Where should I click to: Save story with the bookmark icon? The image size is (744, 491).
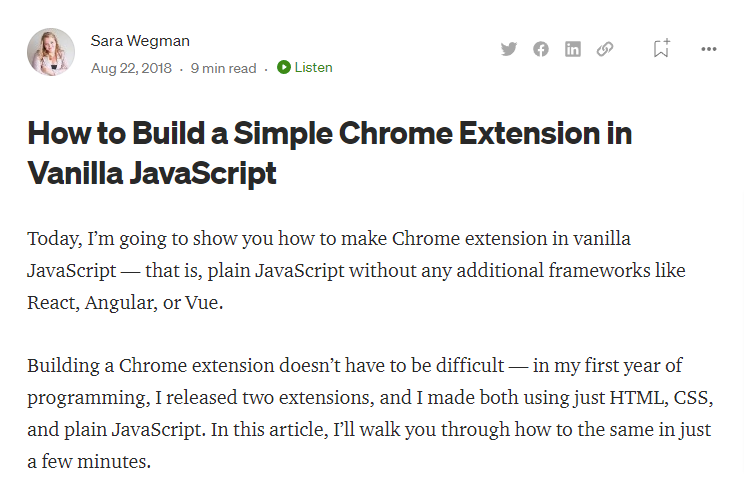tap(661, 48)
